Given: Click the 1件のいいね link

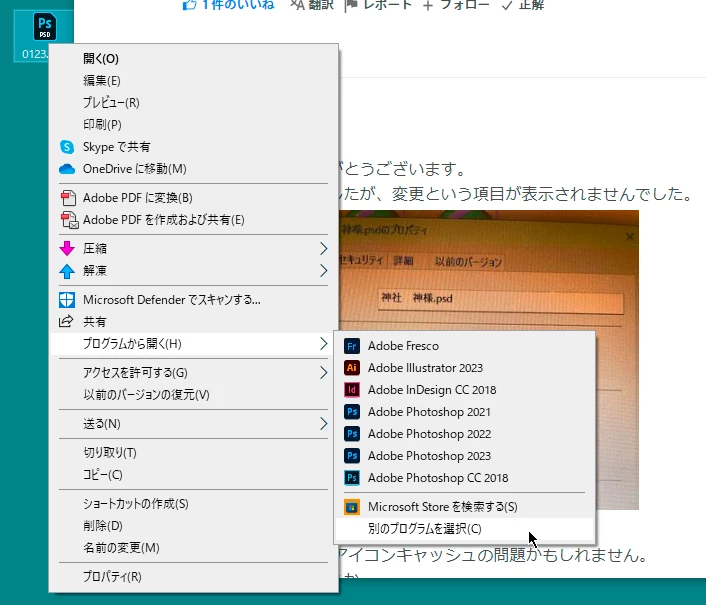Looking at the screenshot, I should click(238, 5).
